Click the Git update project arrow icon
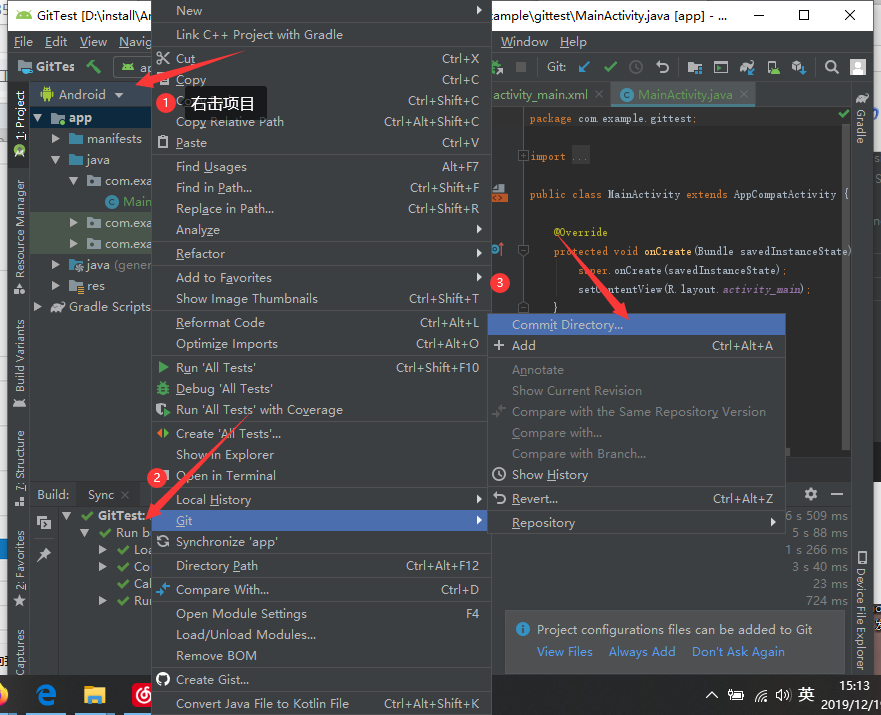The height and width of the screenshot is (715, 881). coord(584,67)
